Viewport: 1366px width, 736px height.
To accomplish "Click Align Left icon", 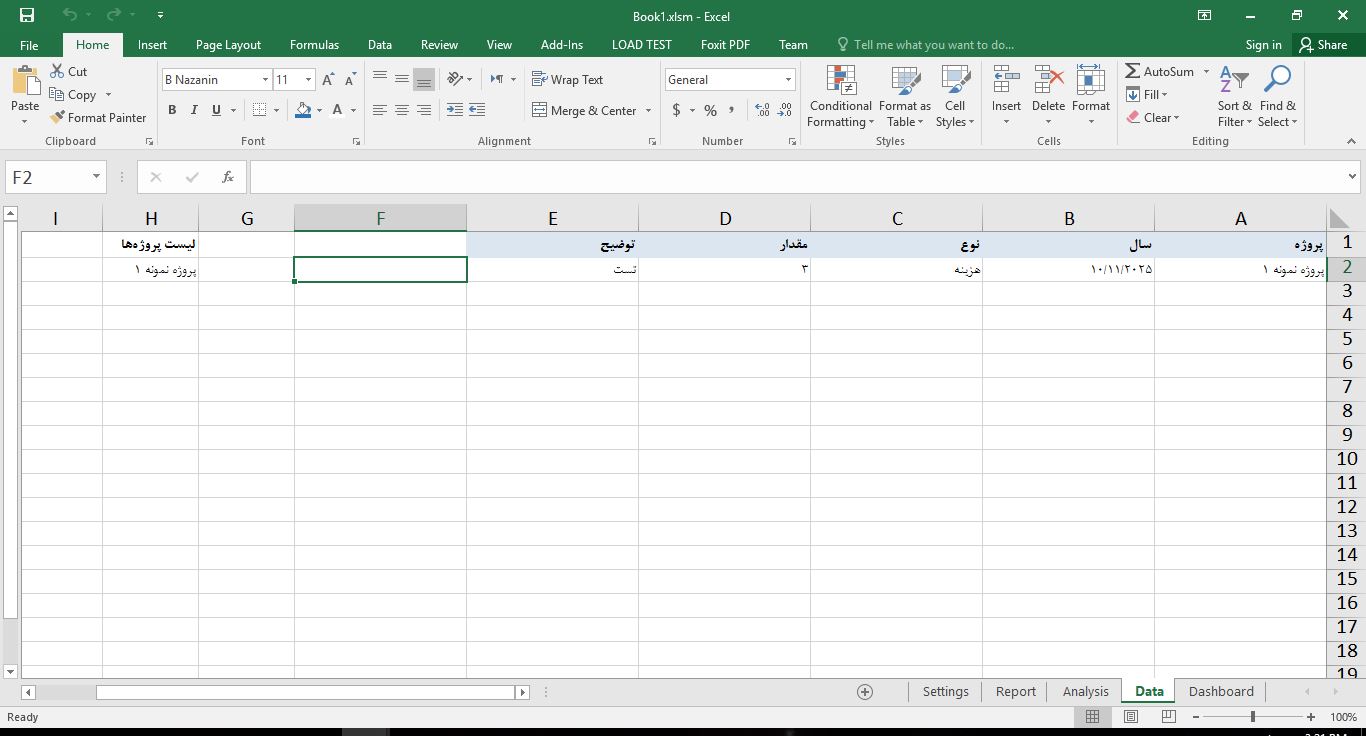I will pyautogui.click(x=379, y=110).
